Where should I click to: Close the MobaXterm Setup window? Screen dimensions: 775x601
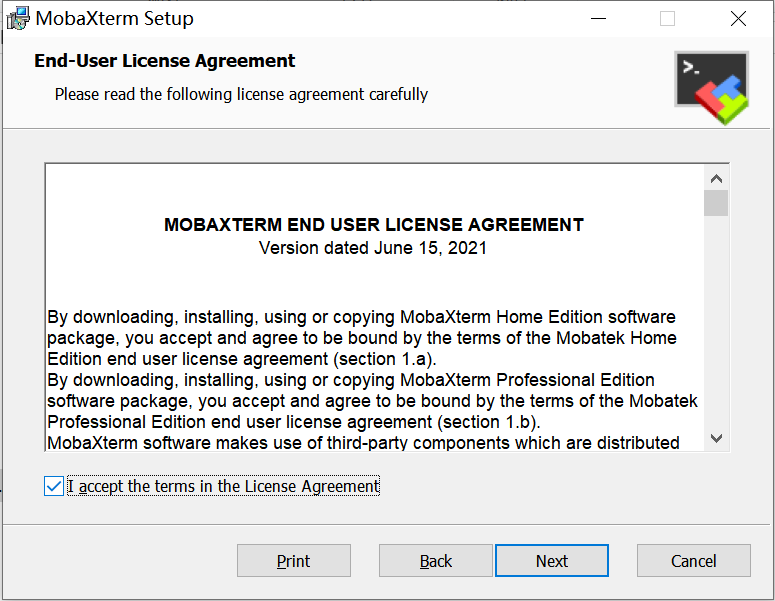(738, 19)
